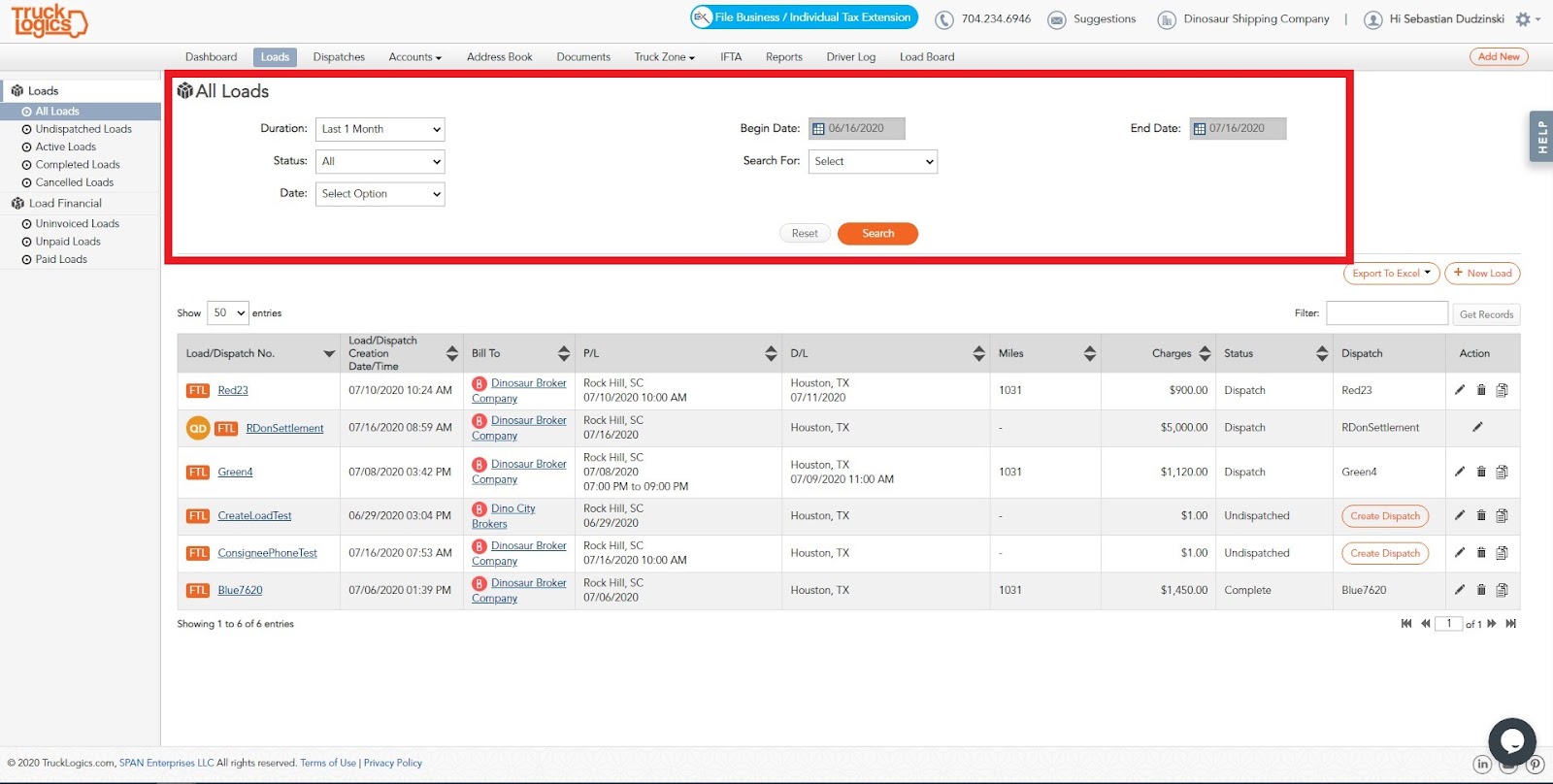
Task: Jump to the first page of results
Action: pyautogui.click(x=1406, y=624)
